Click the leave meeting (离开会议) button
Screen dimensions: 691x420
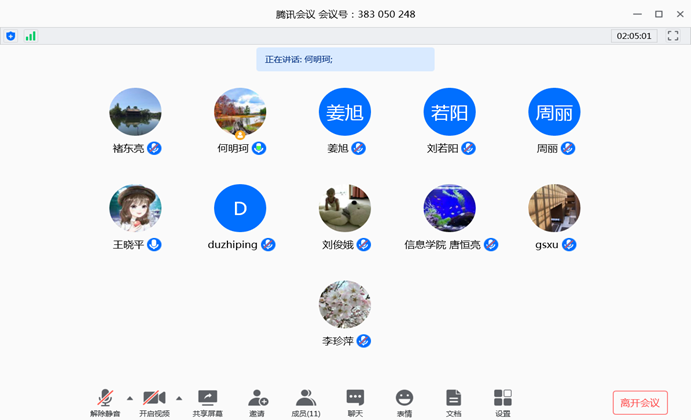(640, 403)
